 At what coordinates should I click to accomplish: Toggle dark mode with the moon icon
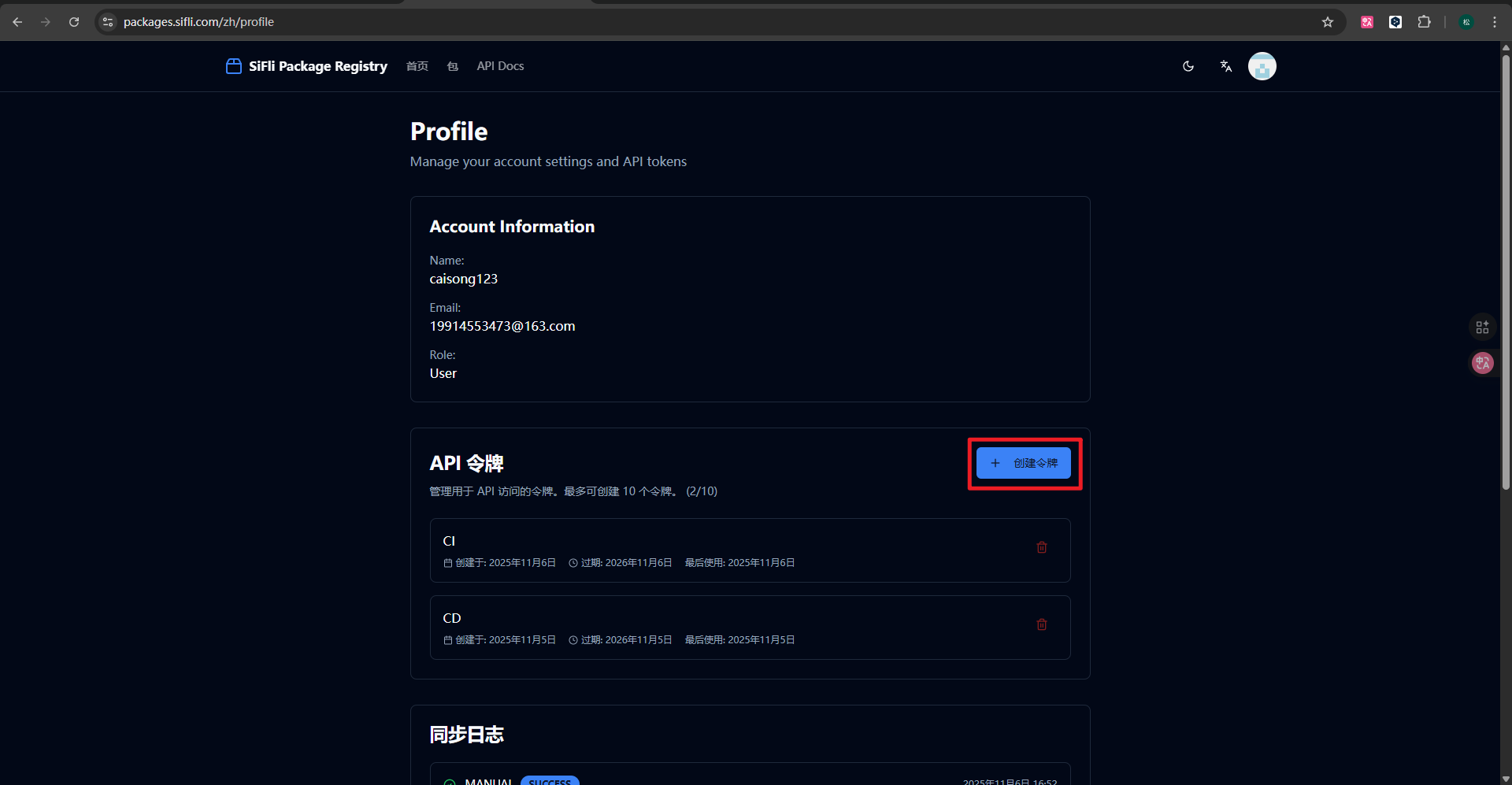(x=1188, y=66)
